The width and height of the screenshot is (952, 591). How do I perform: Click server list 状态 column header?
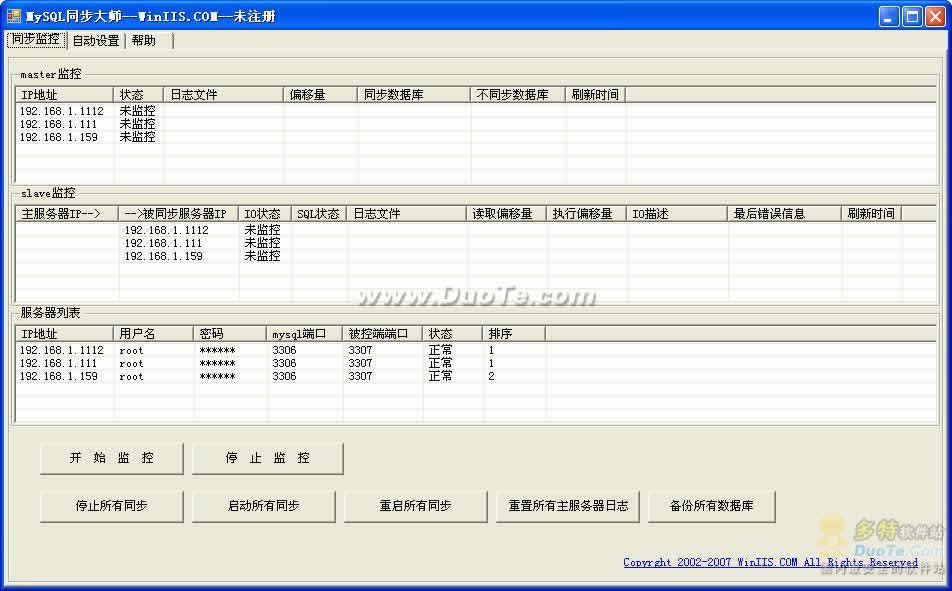click(x=452, y=334)
